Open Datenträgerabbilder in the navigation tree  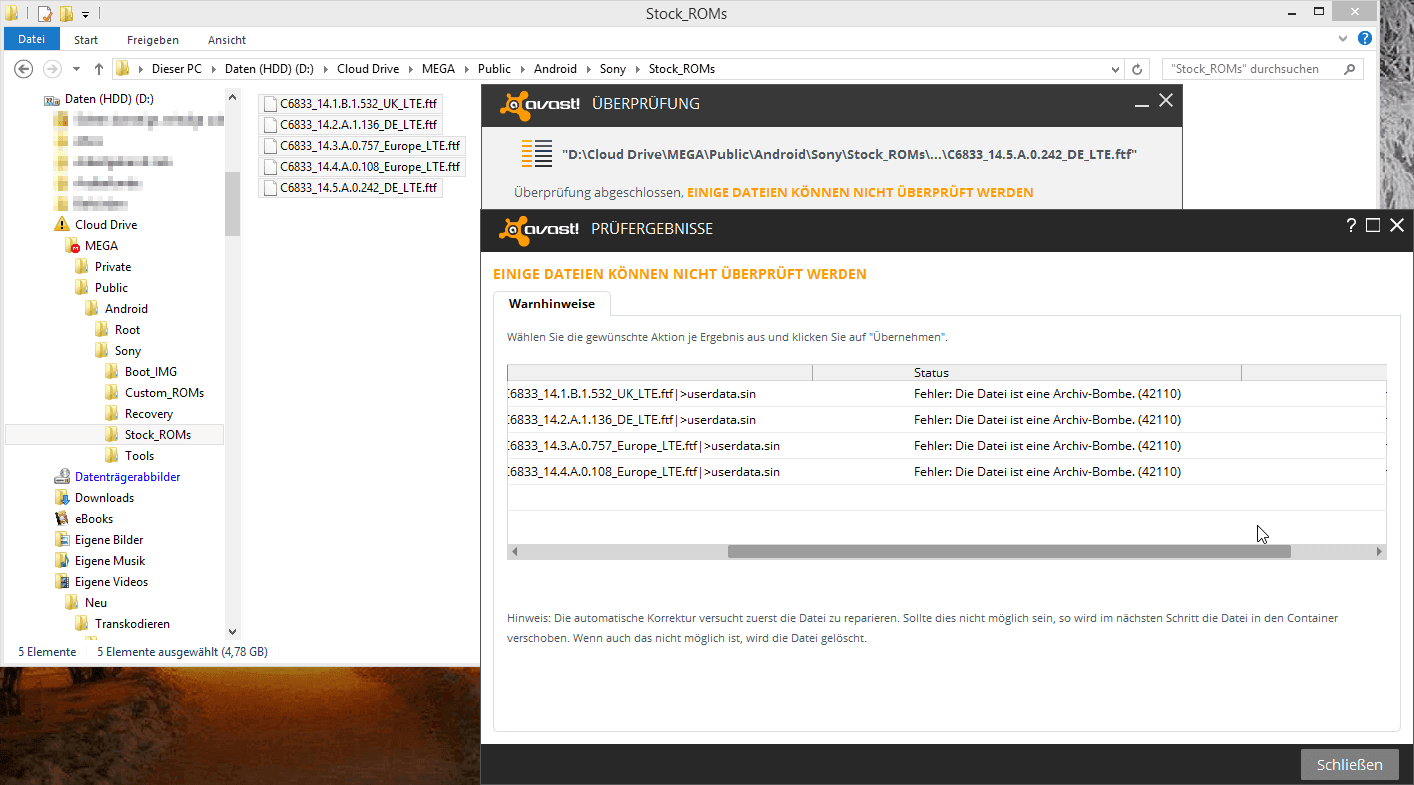point(127,477)
